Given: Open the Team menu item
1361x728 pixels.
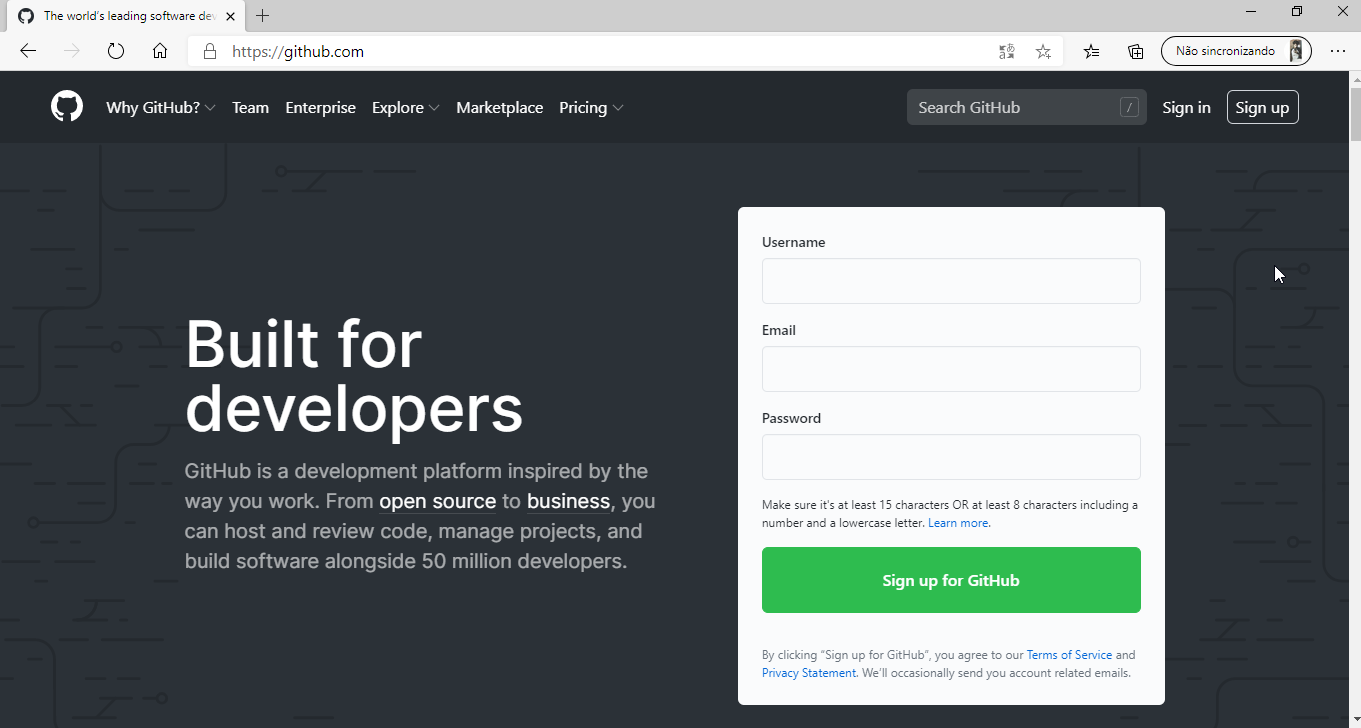Looking at the screenshot, I should click(250, 107).
